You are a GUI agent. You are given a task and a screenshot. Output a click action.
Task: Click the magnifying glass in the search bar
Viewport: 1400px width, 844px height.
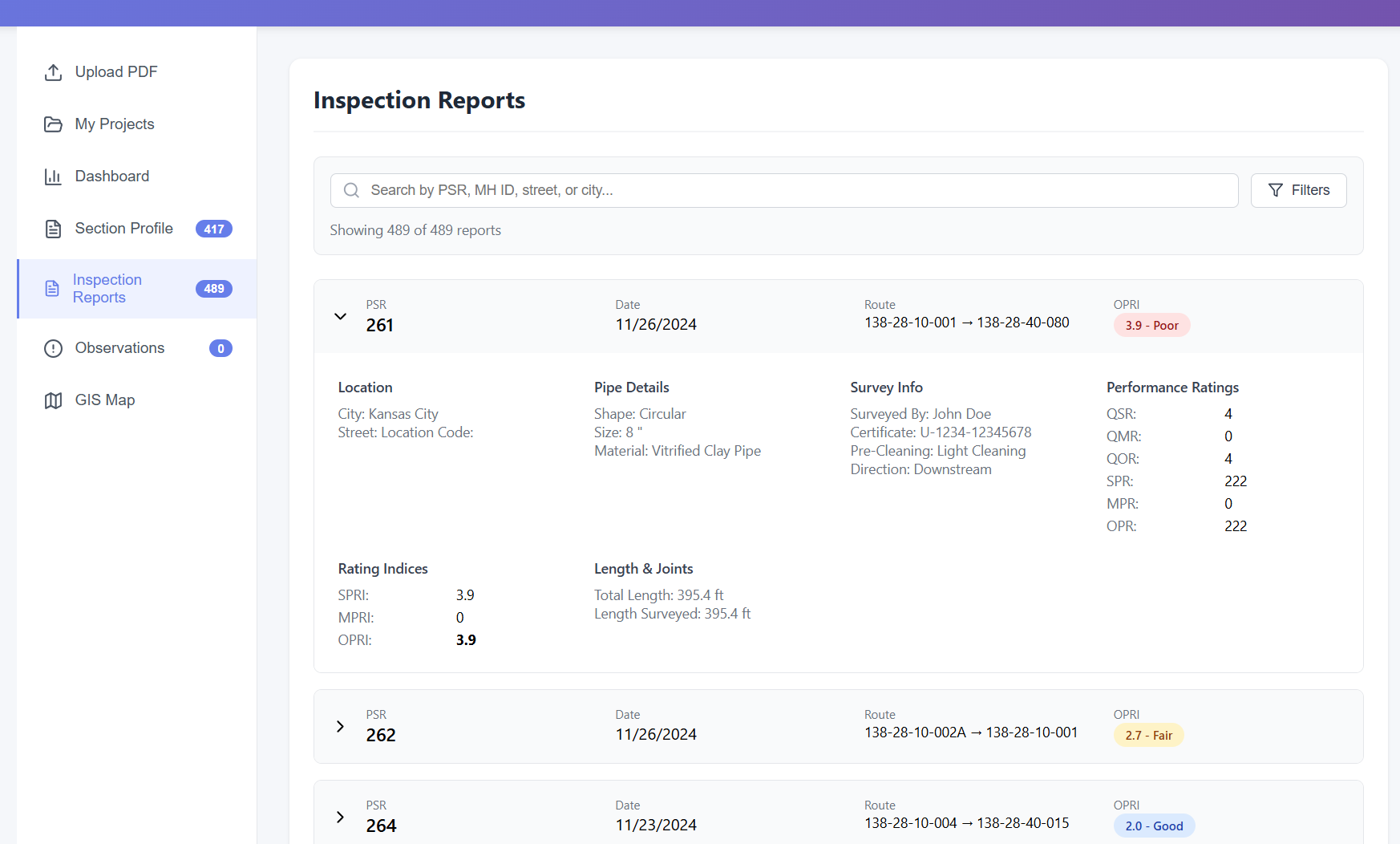pyautogui.click(x=351, y=190)
